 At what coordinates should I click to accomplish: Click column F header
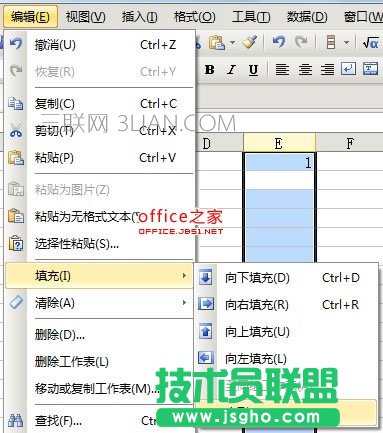coord(349,143)
